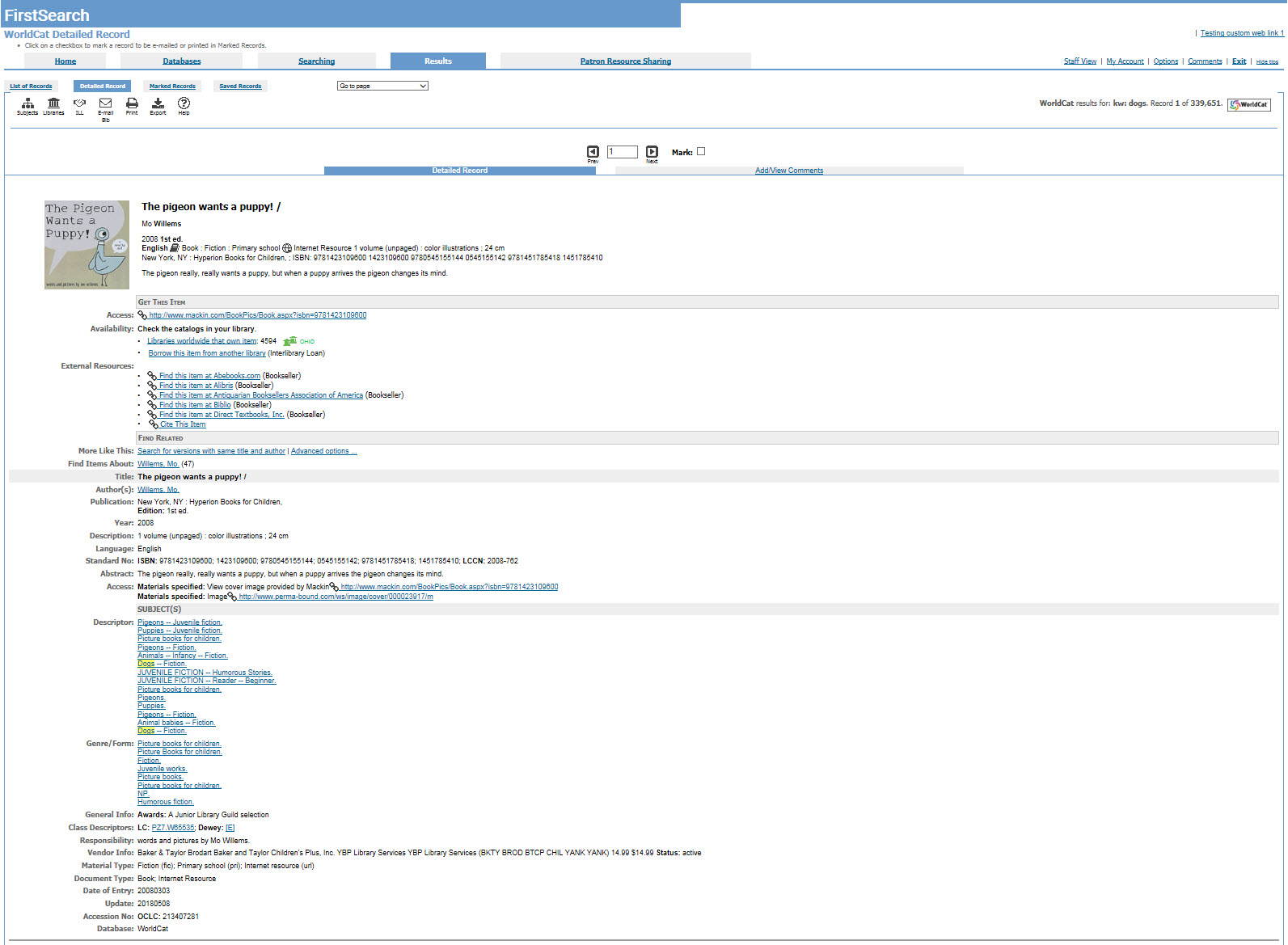Click the Pigeon Wants a Puppy cover thumbnail
Screen dimensions: 1288x945
[x=87, y=244]
